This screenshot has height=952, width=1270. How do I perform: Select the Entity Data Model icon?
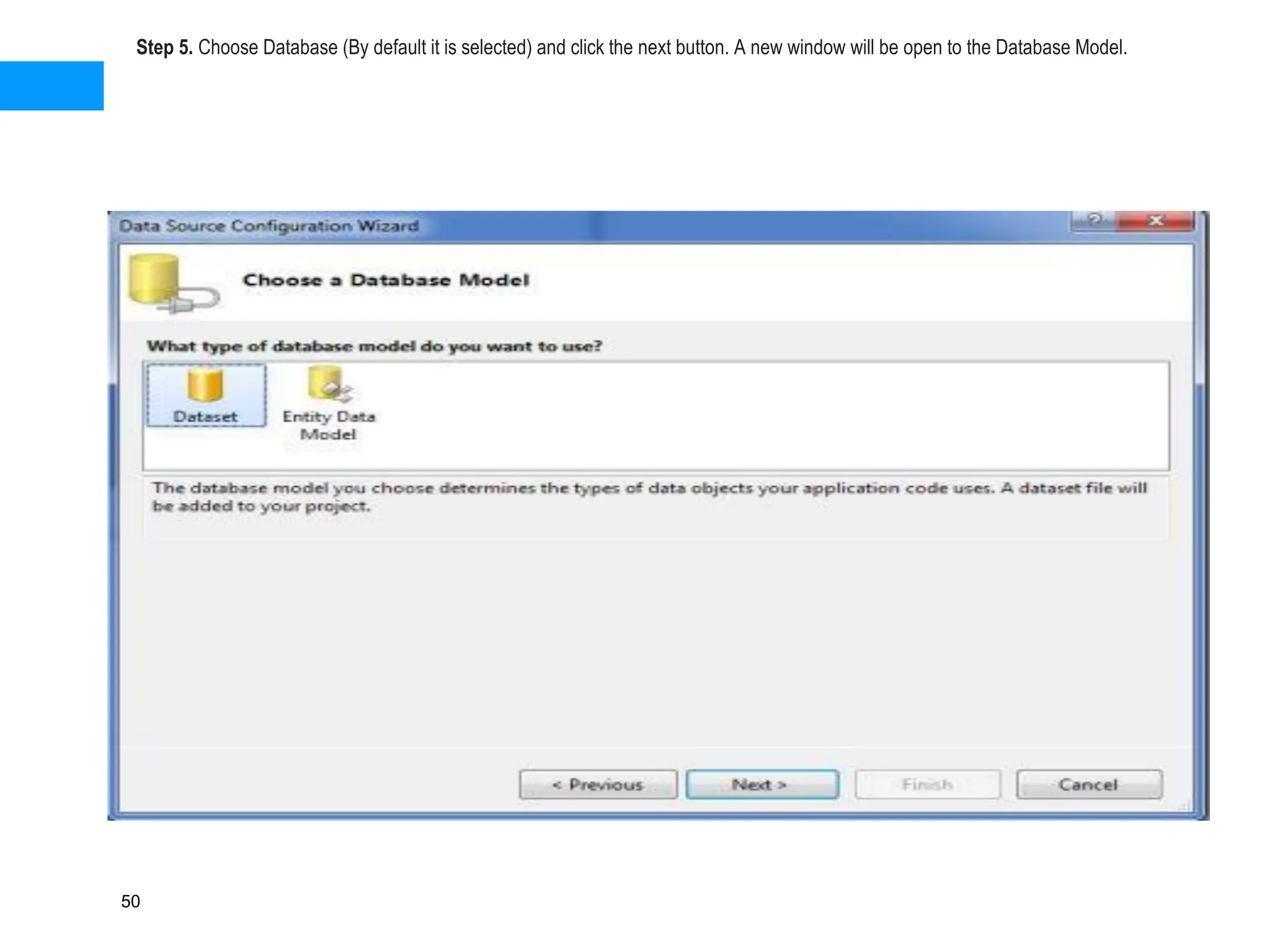pos(327,384)
